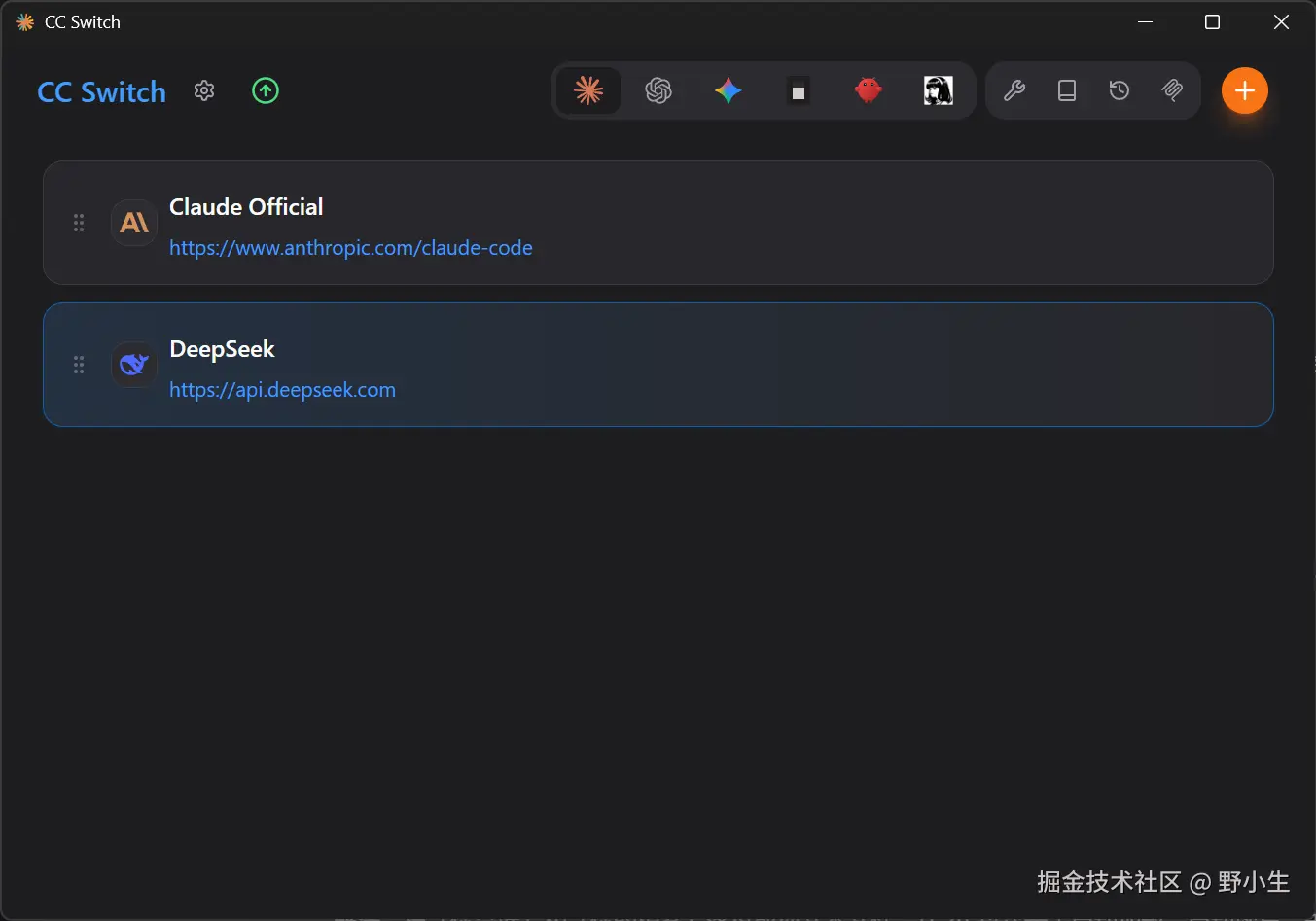1316x921 pixels.
Task: Click the DeepSeek whale logo
Action: click(x=134, y=365)
